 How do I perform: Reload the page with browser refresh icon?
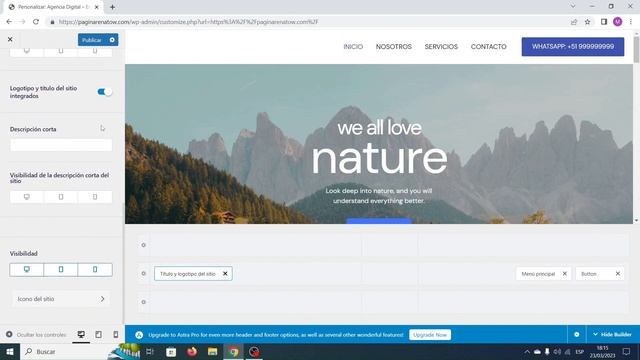(36, 22)
